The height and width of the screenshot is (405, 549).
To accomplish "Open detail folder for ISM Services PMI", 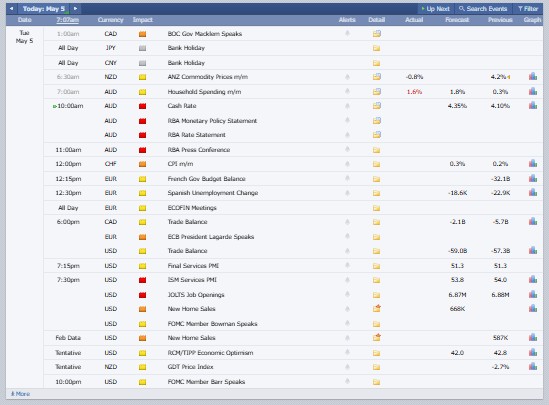I will click(376, 280).
